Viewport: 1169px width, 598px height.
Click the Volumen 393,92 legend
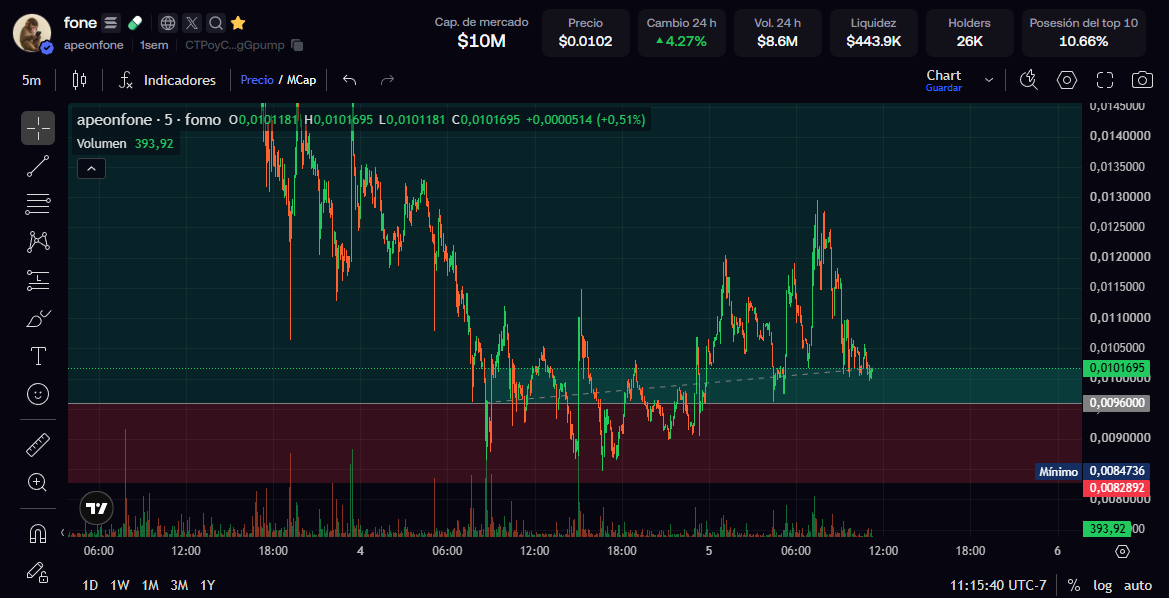125,144
